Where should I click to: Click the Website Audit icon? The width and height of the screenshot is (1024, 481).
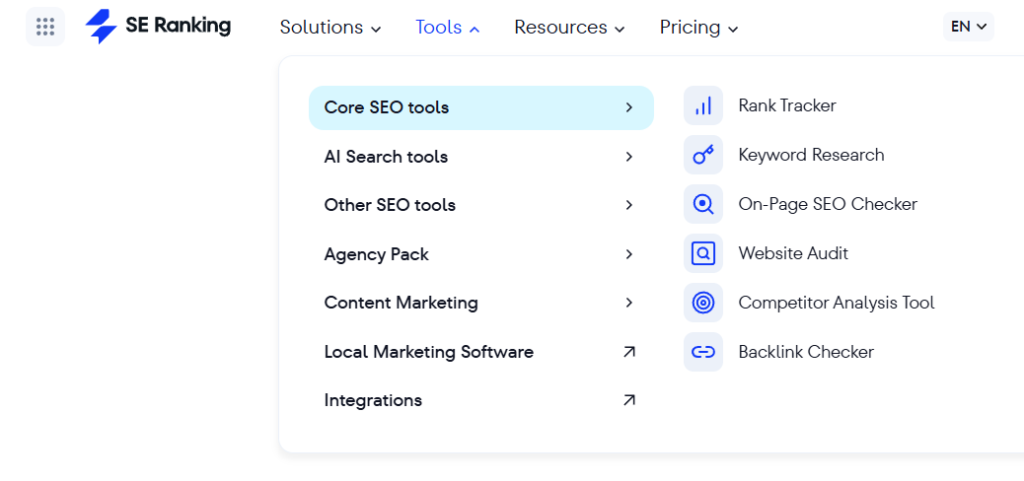coord(703,253)
